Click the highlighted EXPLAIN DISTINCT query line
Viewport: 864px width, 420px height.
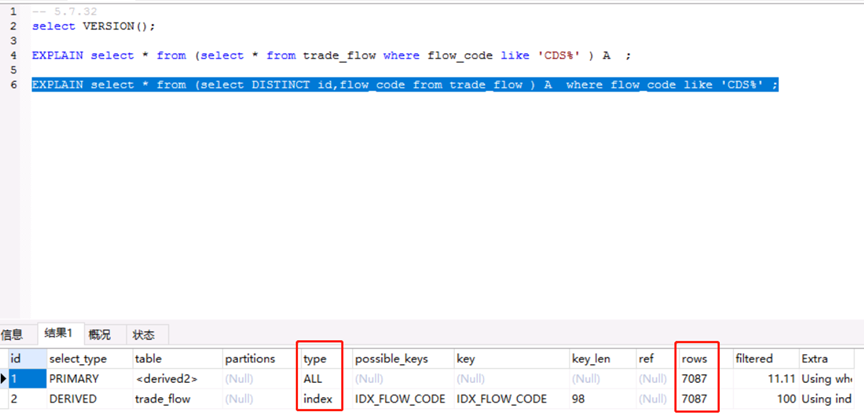click(x=405, y=84)
